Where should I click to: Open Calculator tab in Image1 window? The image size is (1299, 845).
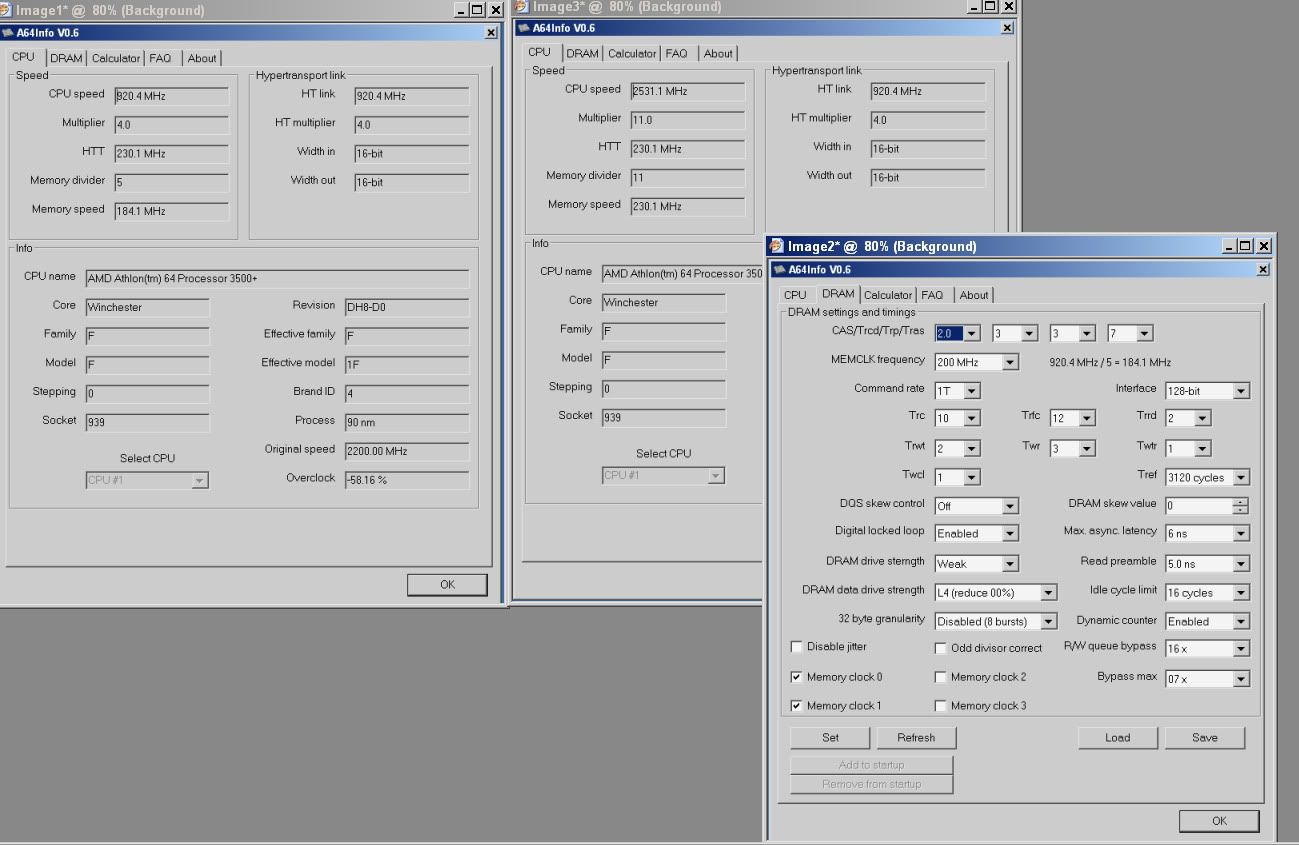click(x=116, y=58)
